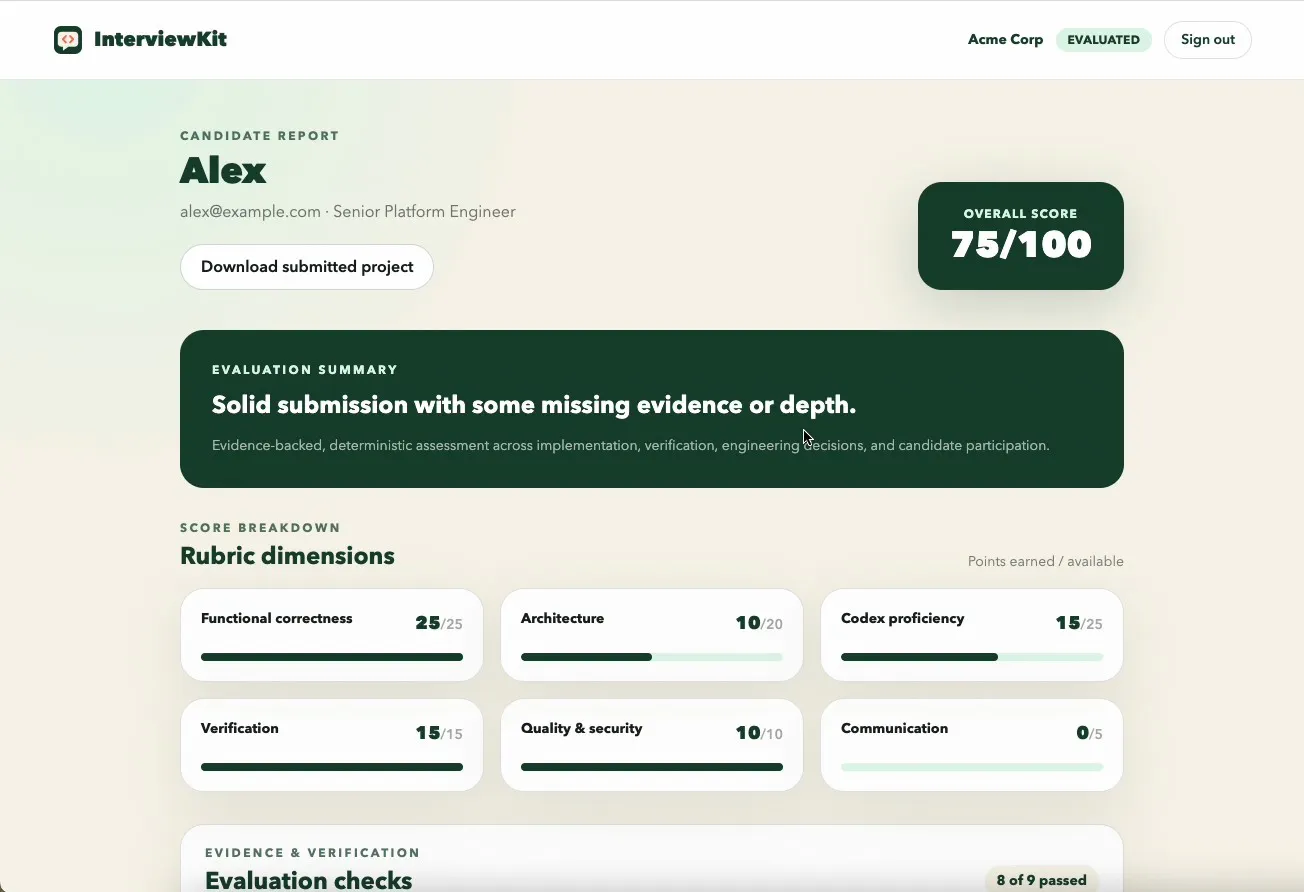Screen dimensions: 1304x892
Task: Click the Functional correctness progress bar
Action: [332, 657]
